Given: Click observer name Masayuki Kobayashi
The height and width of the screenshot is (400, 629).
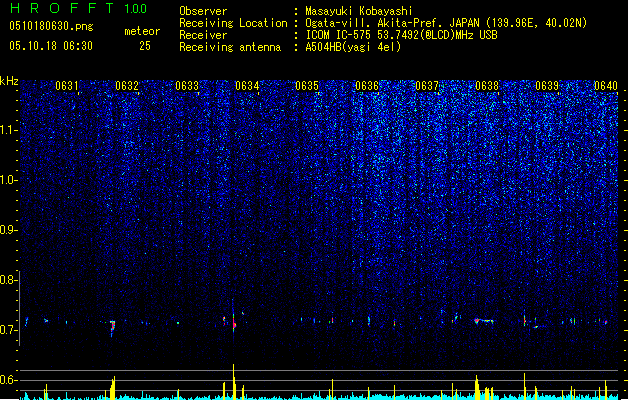Looking at the screenshot, I should 359,11.
